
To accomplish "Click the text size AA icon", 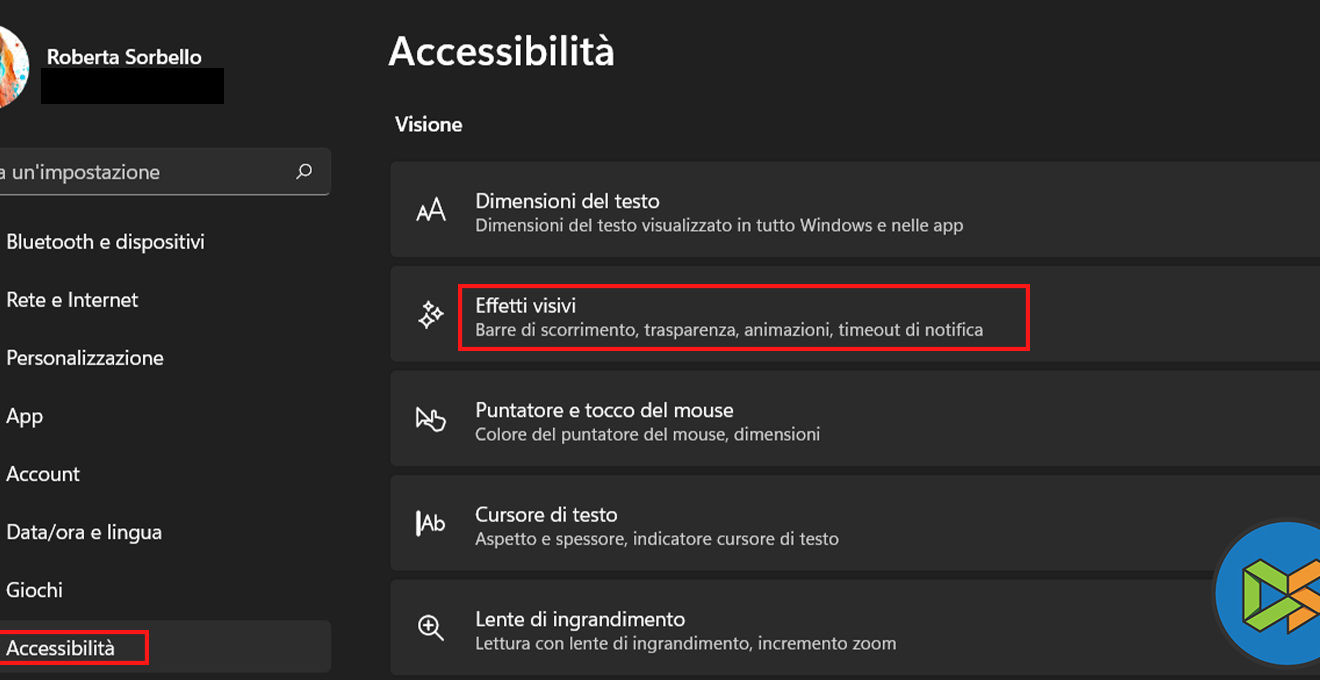I will click(431, 212).
